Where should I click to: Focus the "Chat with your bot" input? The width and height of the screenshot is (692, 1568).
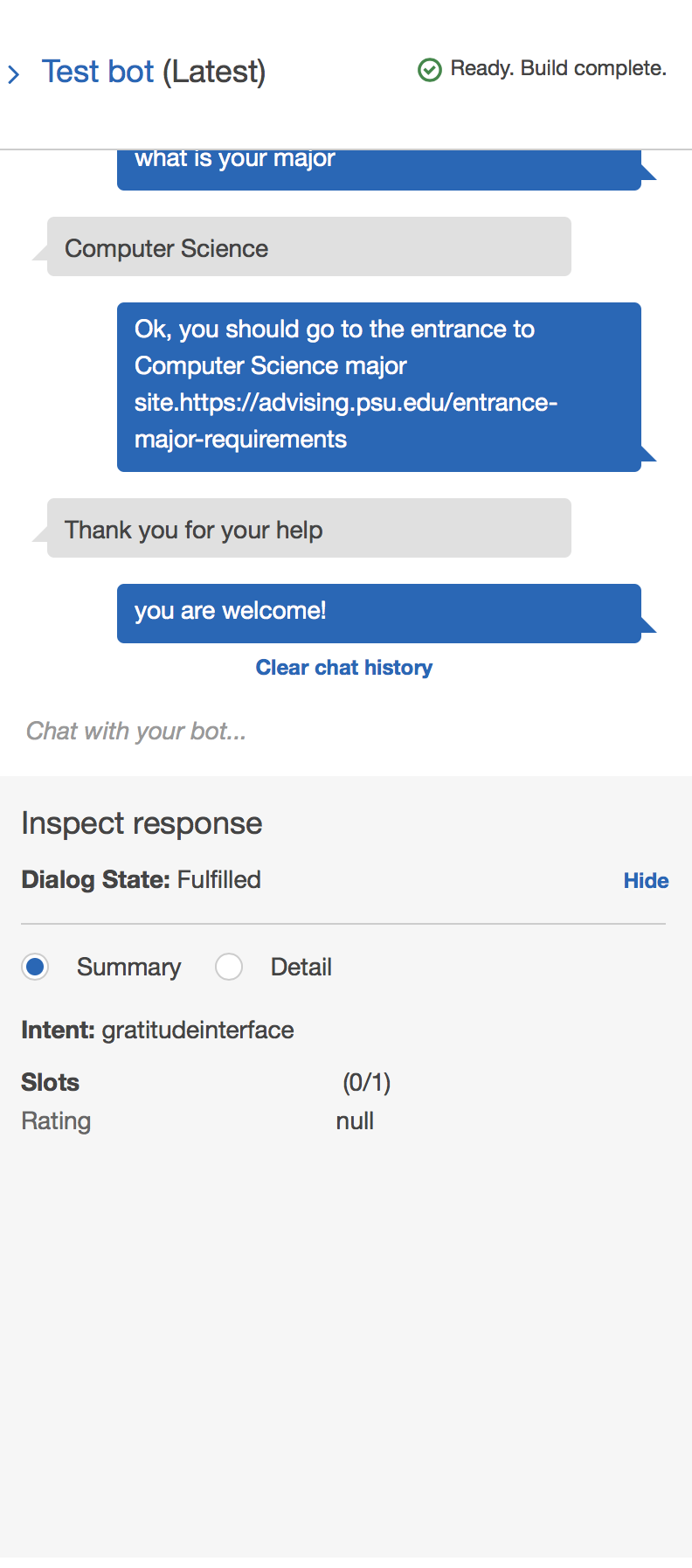pyautogui.click(x=341, y=731)
